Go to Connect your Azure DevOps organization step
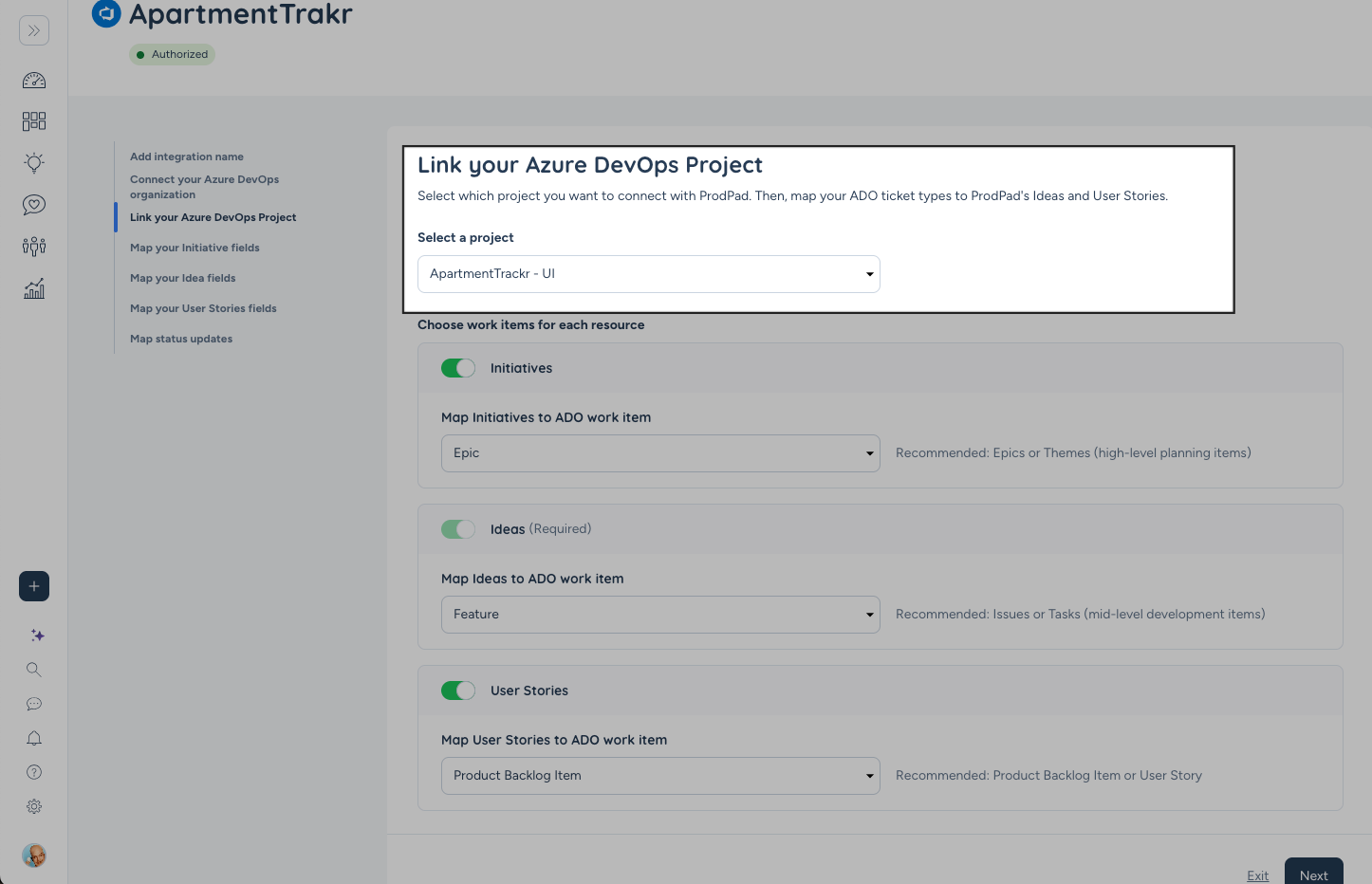The image size is (1372, 884). [205, 187]
